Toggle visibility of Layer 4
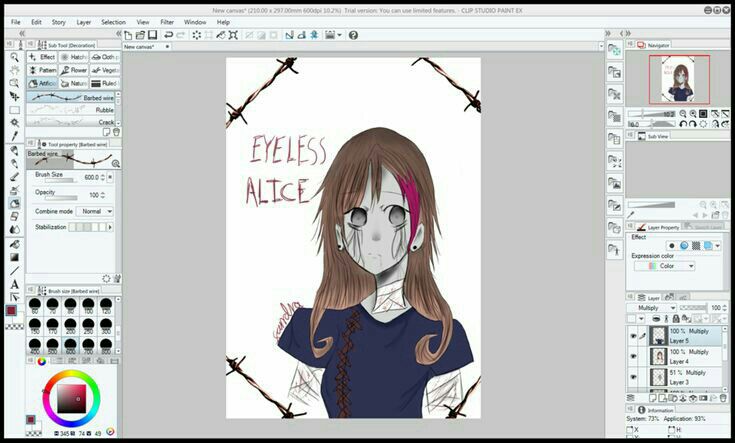The image size is (735, 443). [x=633, y=357]
